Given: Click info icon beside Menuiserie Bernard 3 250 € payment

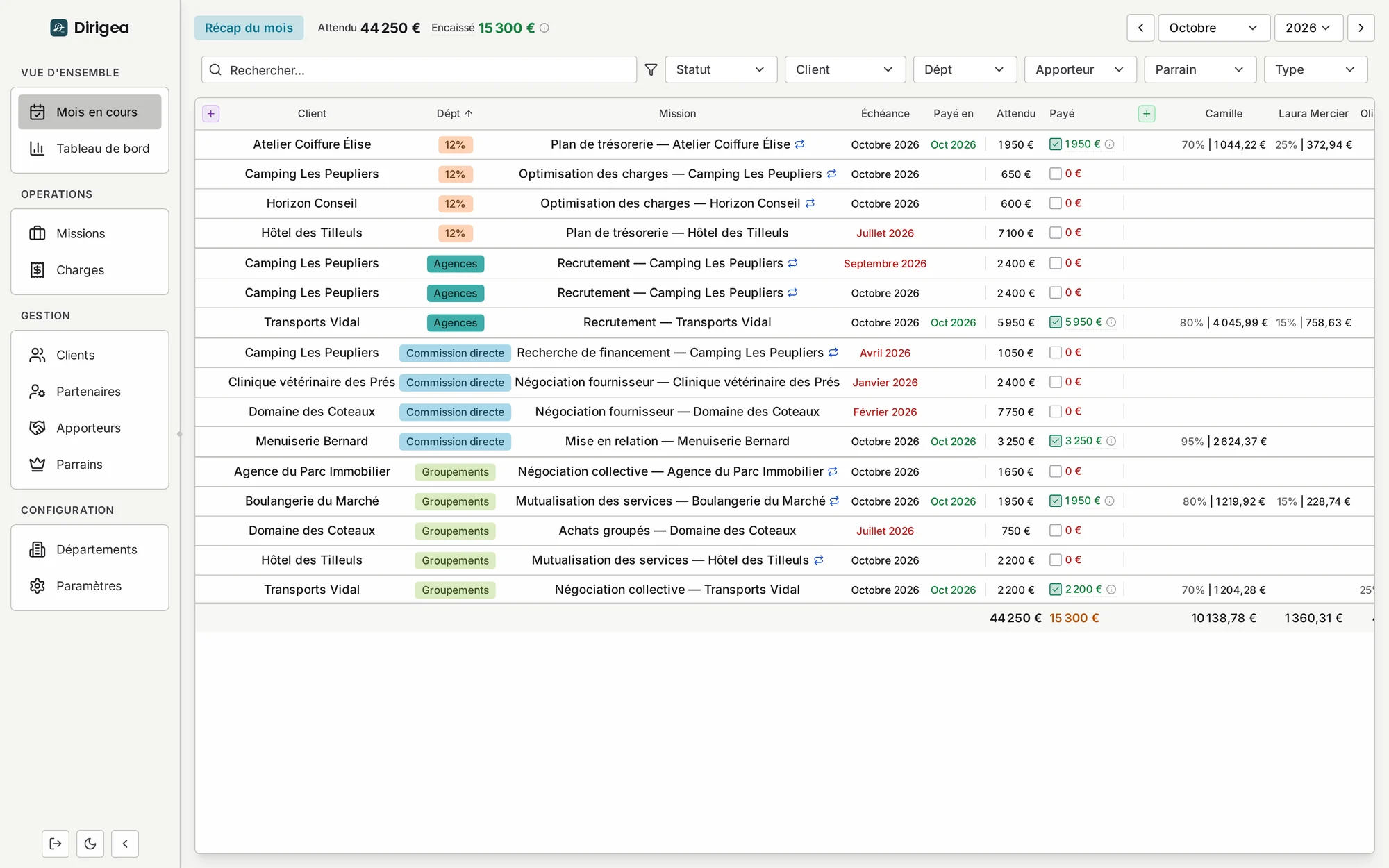Looking at the screenshot, I should pyautogui.click(x=1111, y=441).
